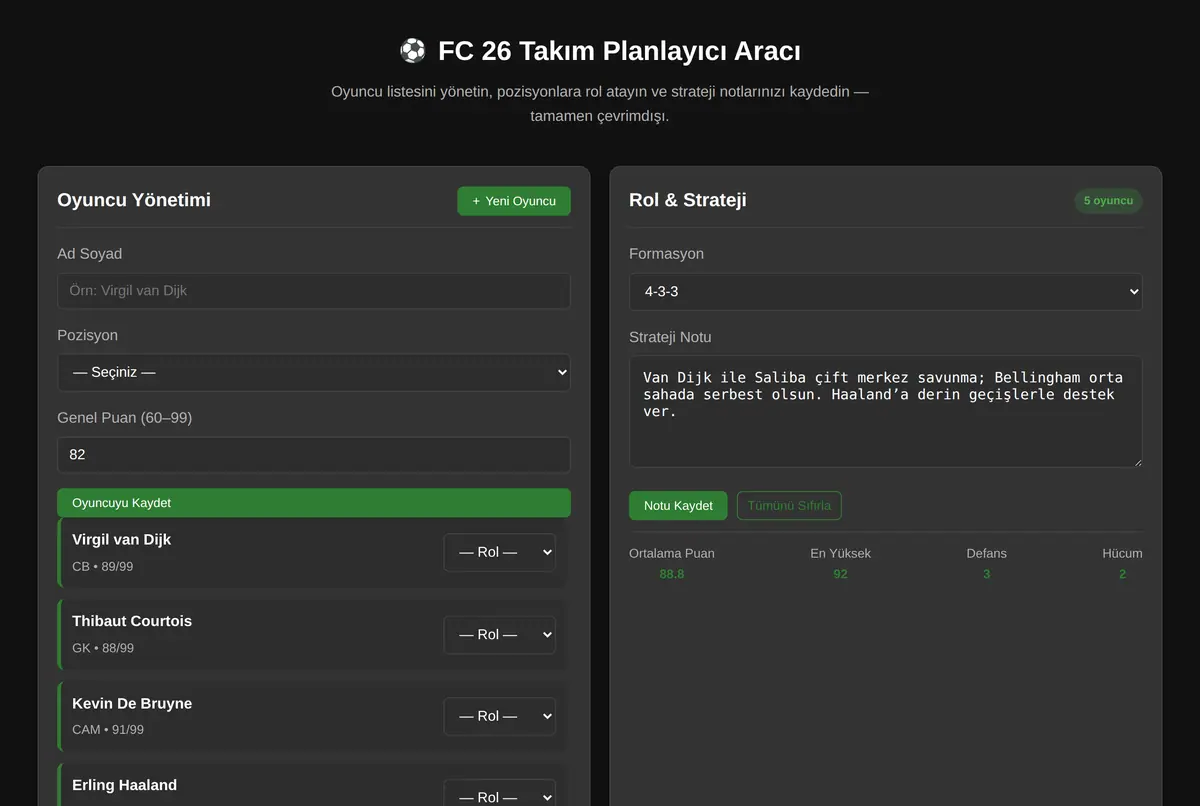Click the 'FC 26 Takım Planlayıcı Aracı' title
This screenshot has width=1200, height=806.
click(x=619, y=51)
